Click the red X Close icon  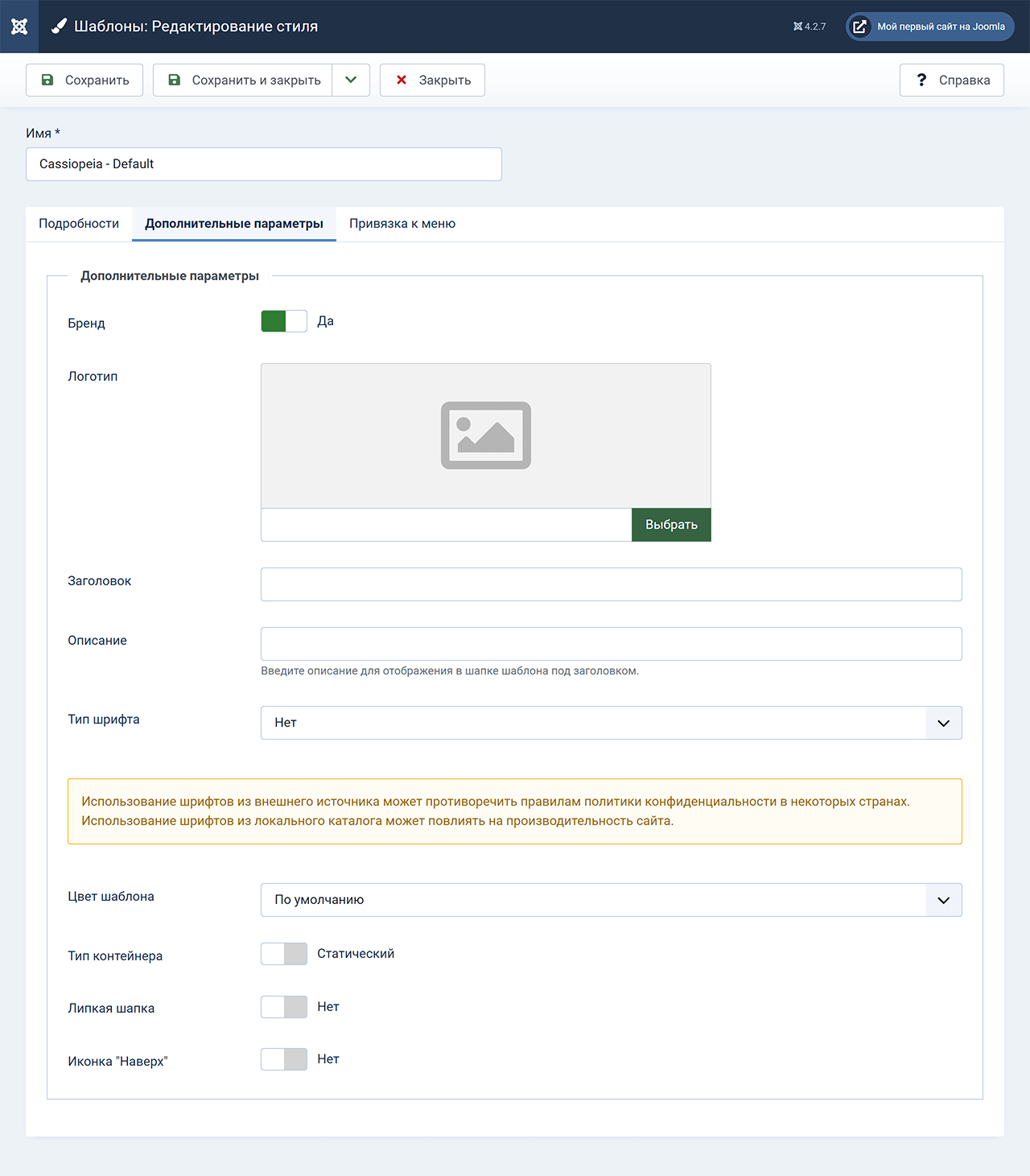(402, 80)
